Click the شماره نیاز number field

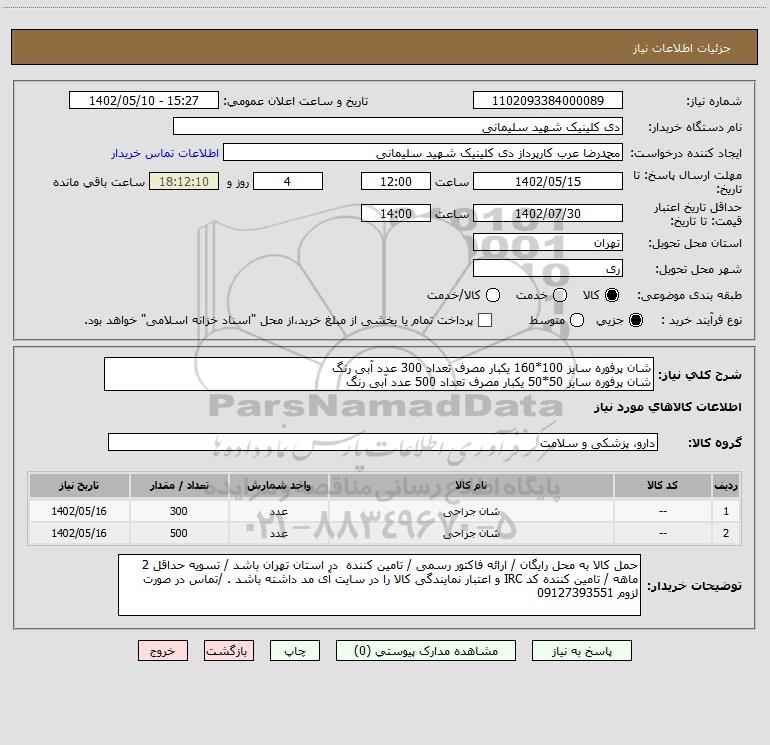tap(548, 101)
